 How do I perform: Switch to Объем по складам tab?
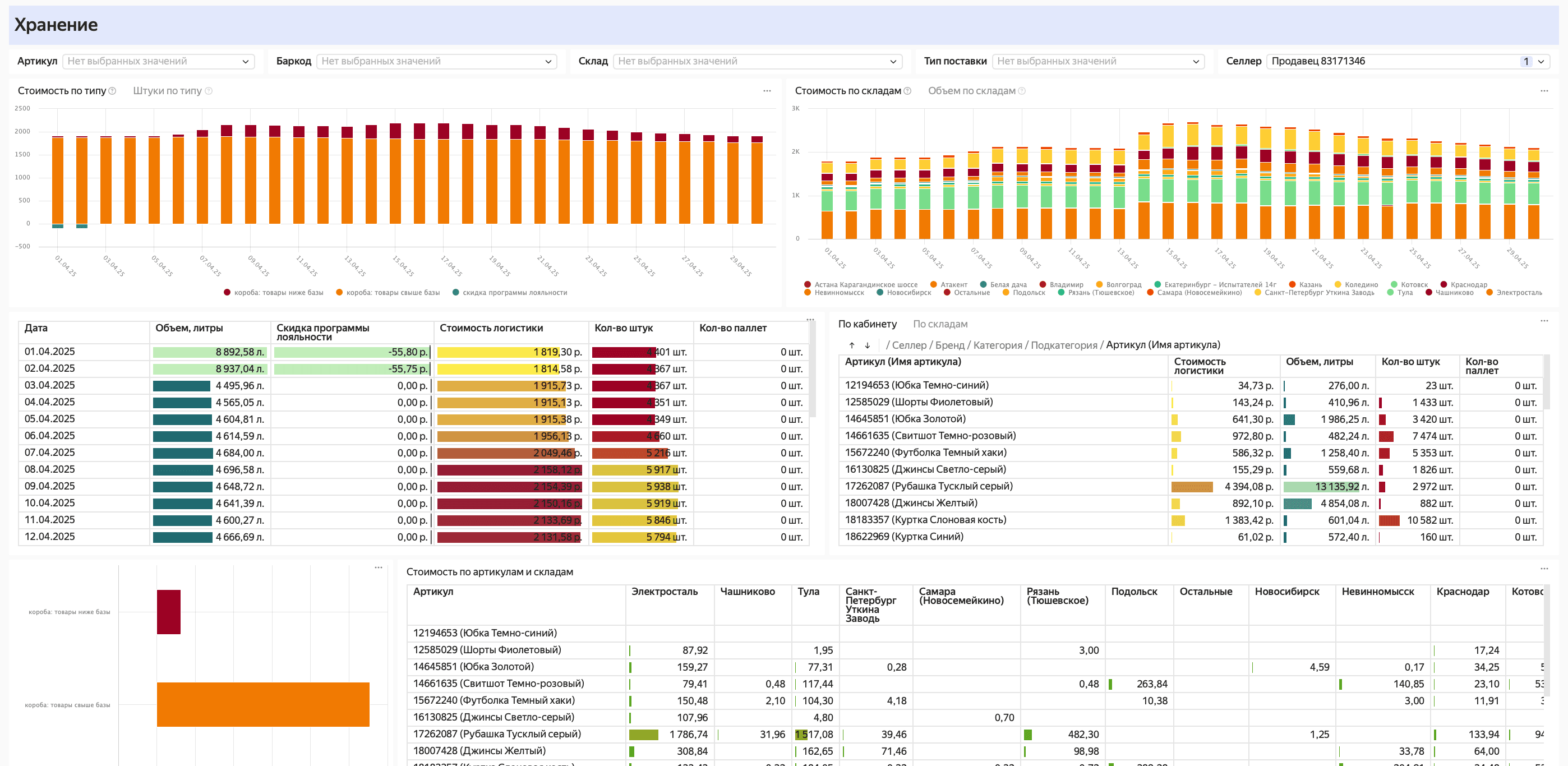tap(971, 91)
